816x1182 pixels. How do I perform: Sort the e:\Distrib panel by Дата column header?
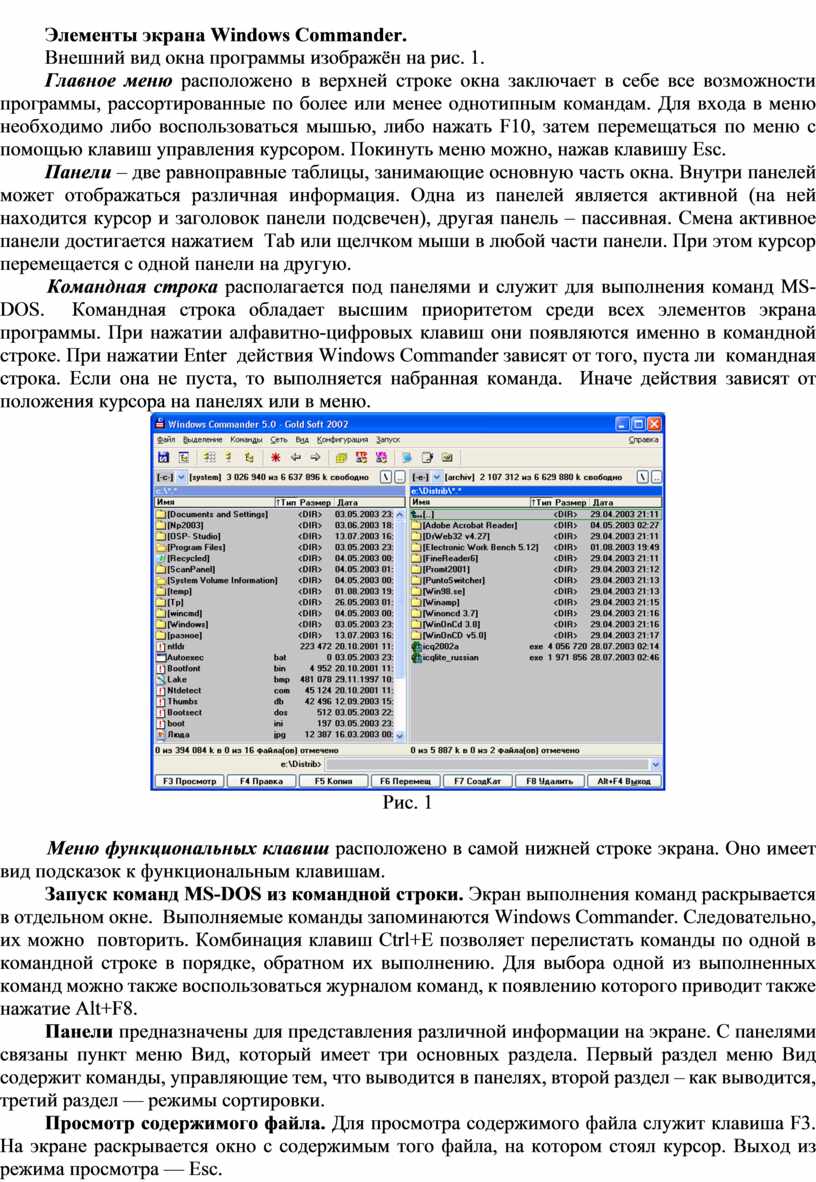[625, 502]
